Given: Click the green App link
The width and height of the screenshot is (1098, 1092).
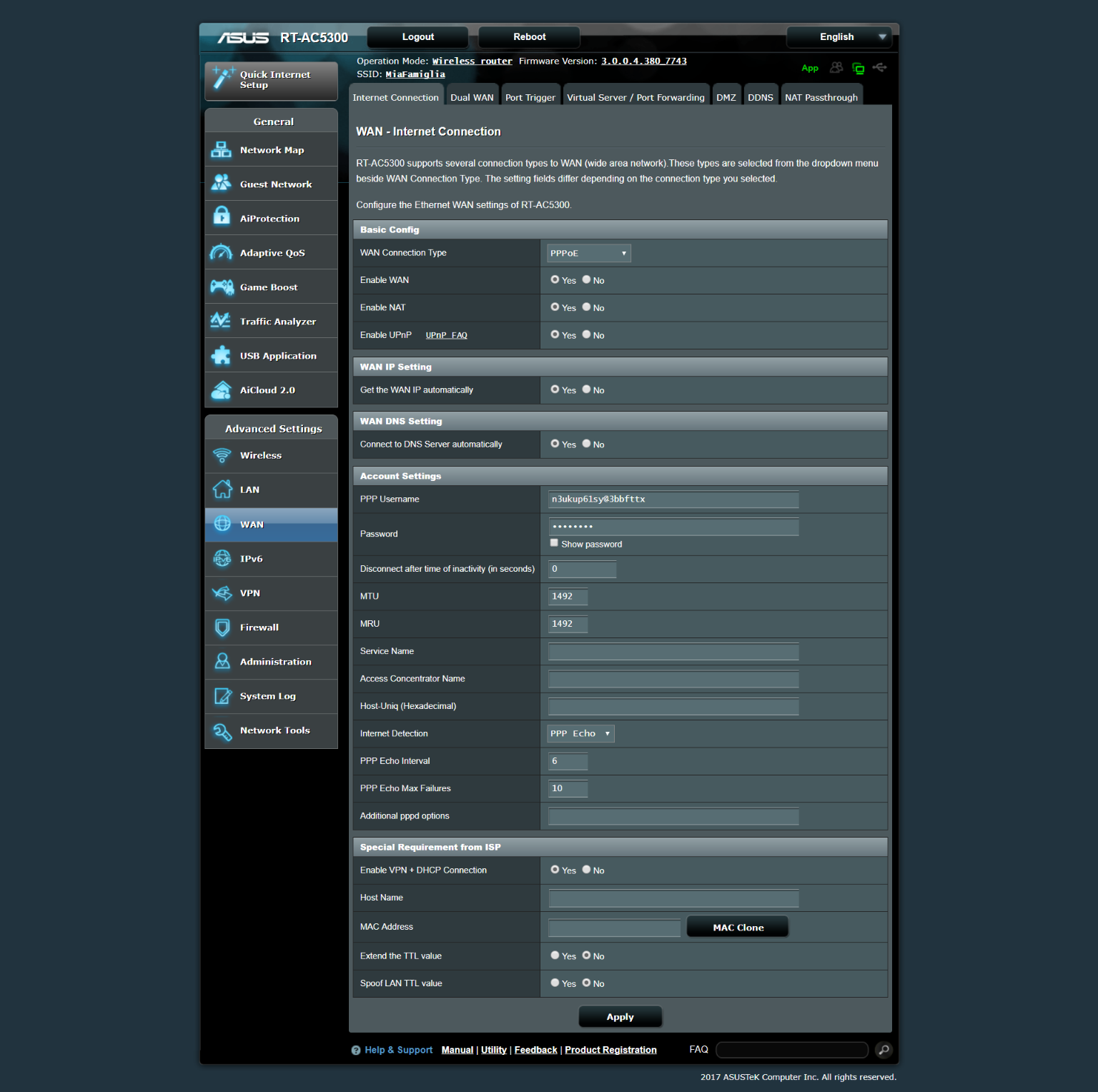Looking at the screenshot, I should [x=810, y=69].
